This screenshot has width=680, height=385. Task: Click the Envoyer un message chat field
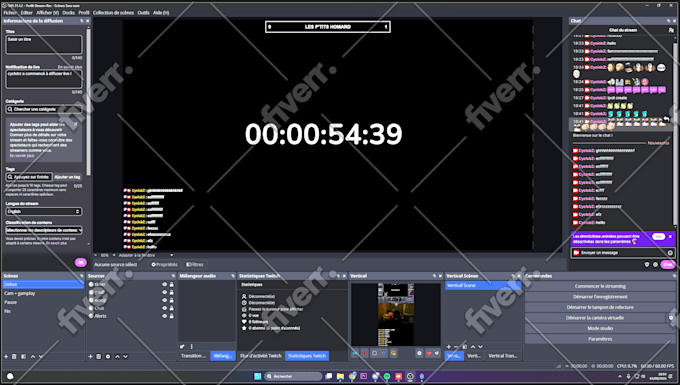coord(623,253)
